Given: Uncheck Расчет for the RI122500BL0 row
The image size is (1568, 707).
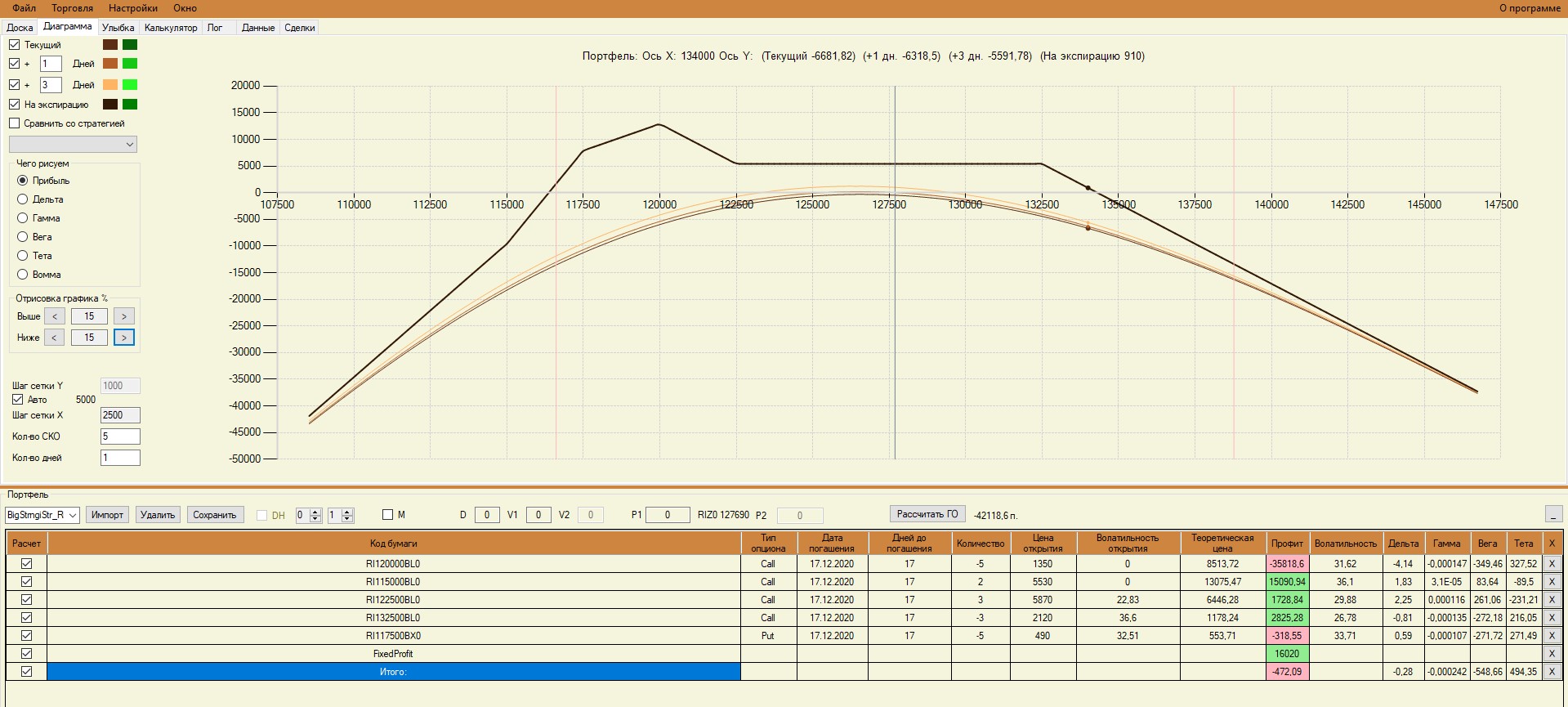Looking at the screenshot, I should pyautogui.click(x=27, y=600).
